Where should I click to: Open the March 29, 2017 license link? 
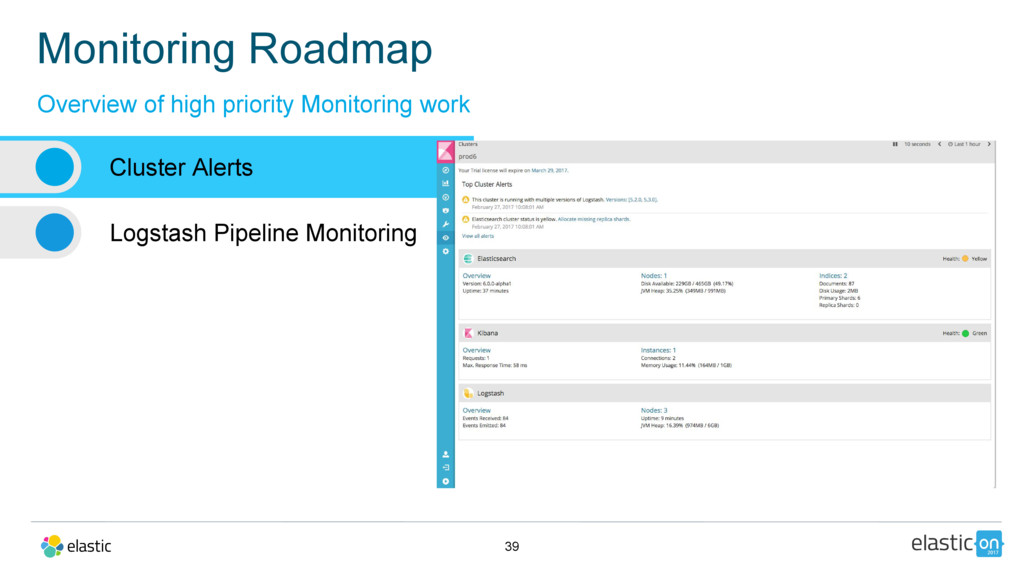pos(549,170)
